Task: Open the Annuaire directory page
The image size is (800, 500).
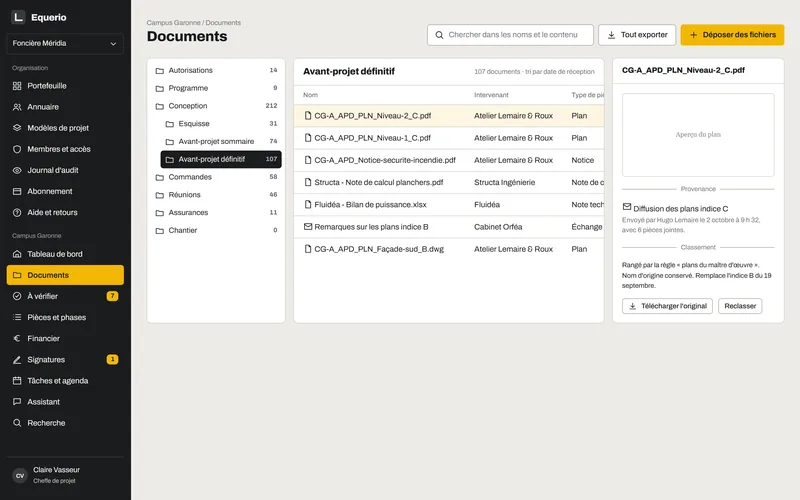Action: [65, 107]
